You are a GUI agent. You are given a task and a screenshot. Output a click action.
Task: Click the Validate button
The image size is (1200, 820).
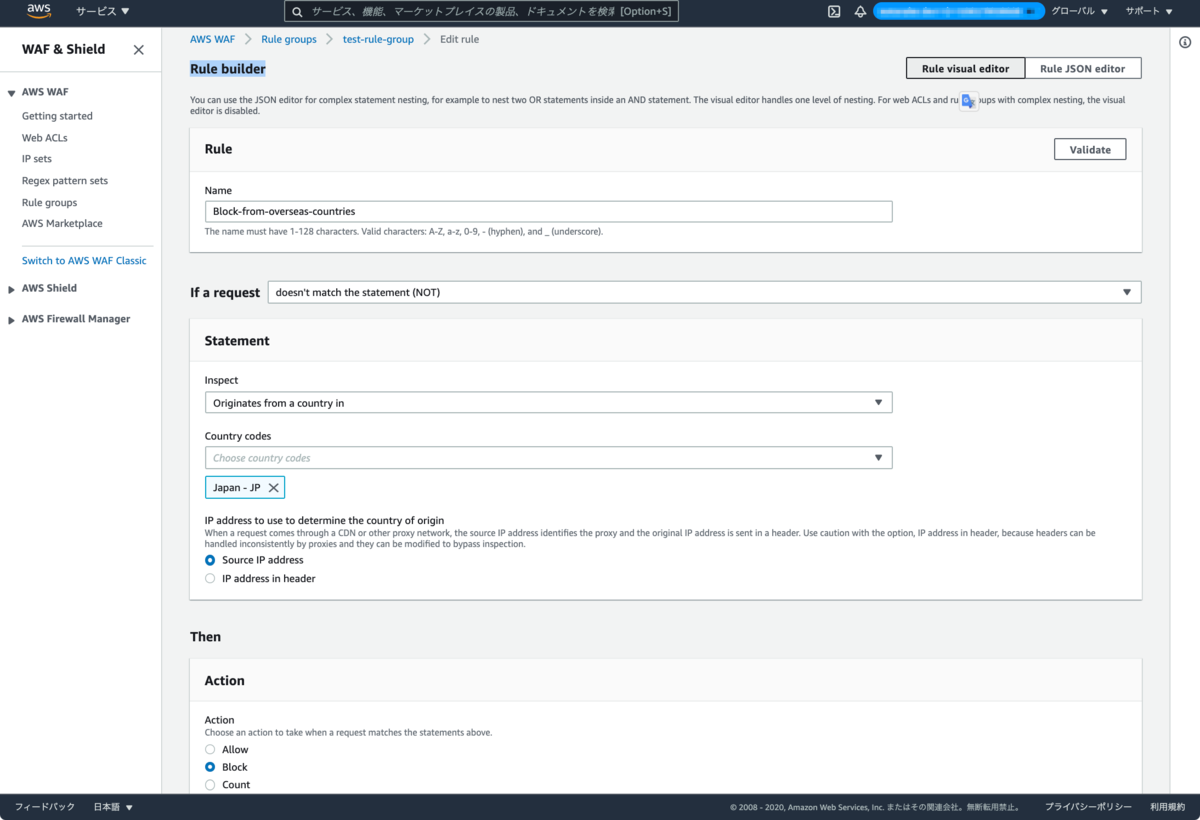pos(1090,149)
